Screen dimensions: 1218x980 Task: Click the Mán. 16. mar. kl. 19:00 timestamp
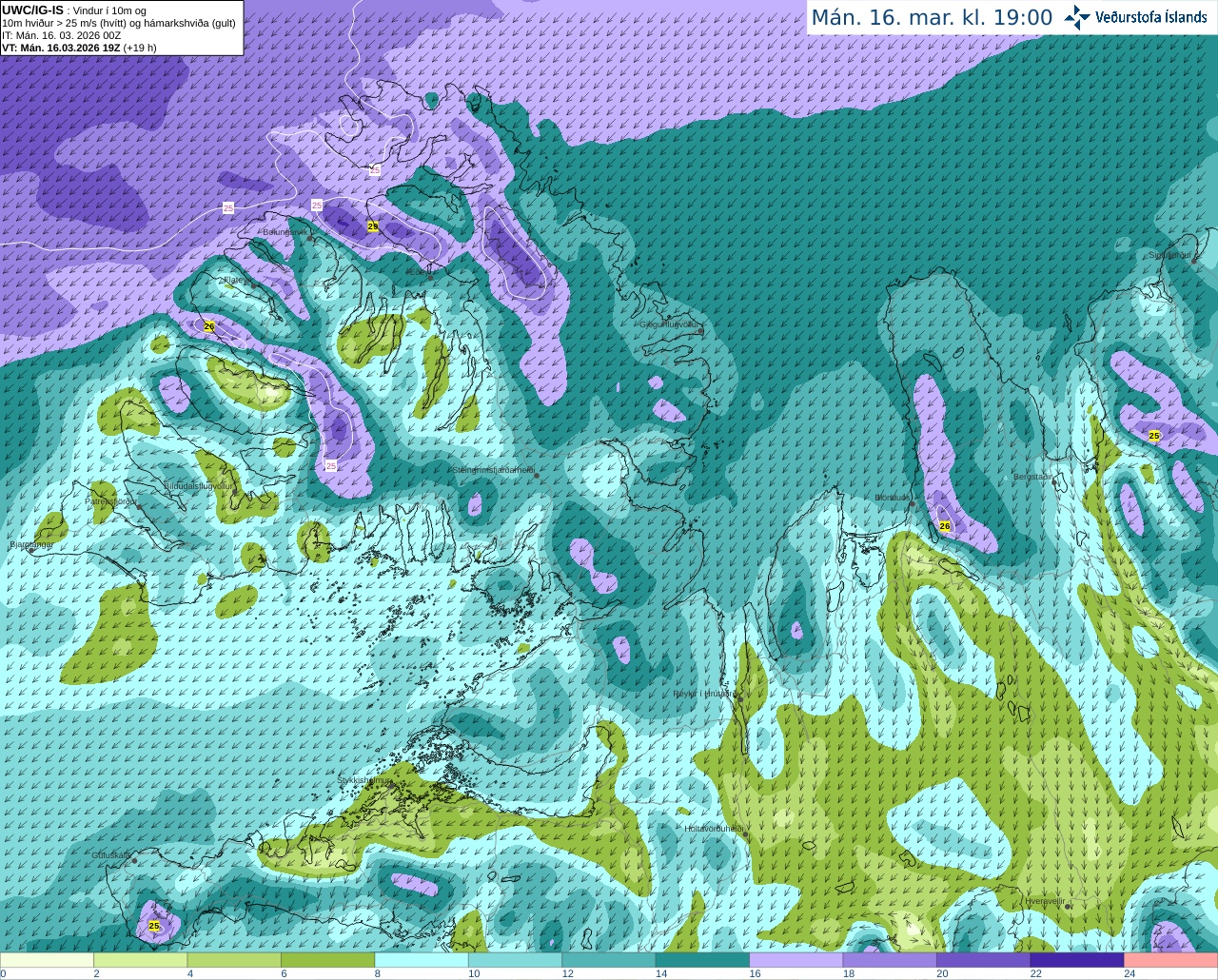coord(932,18)
